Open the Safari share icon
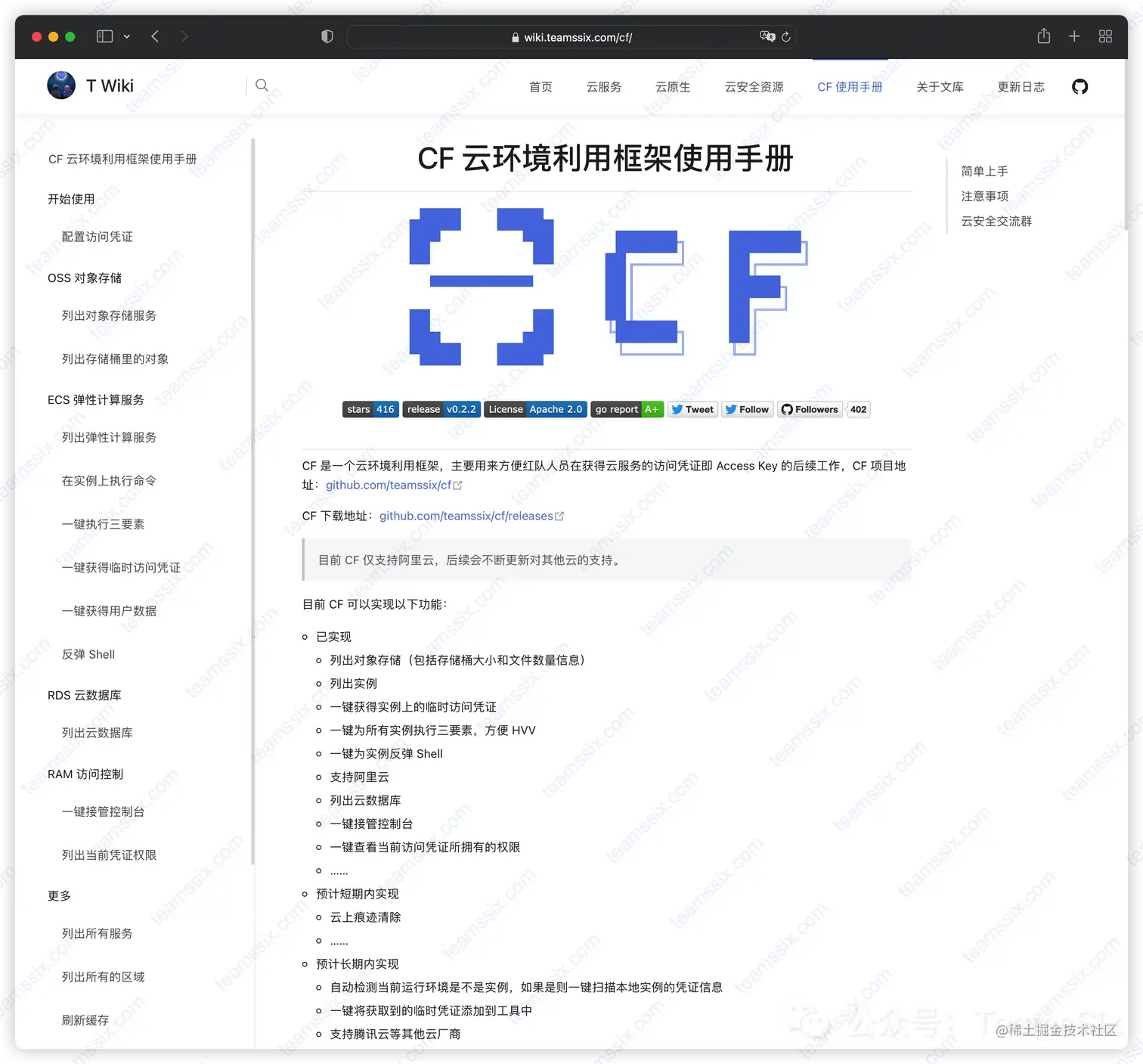 pos(1044,36)
